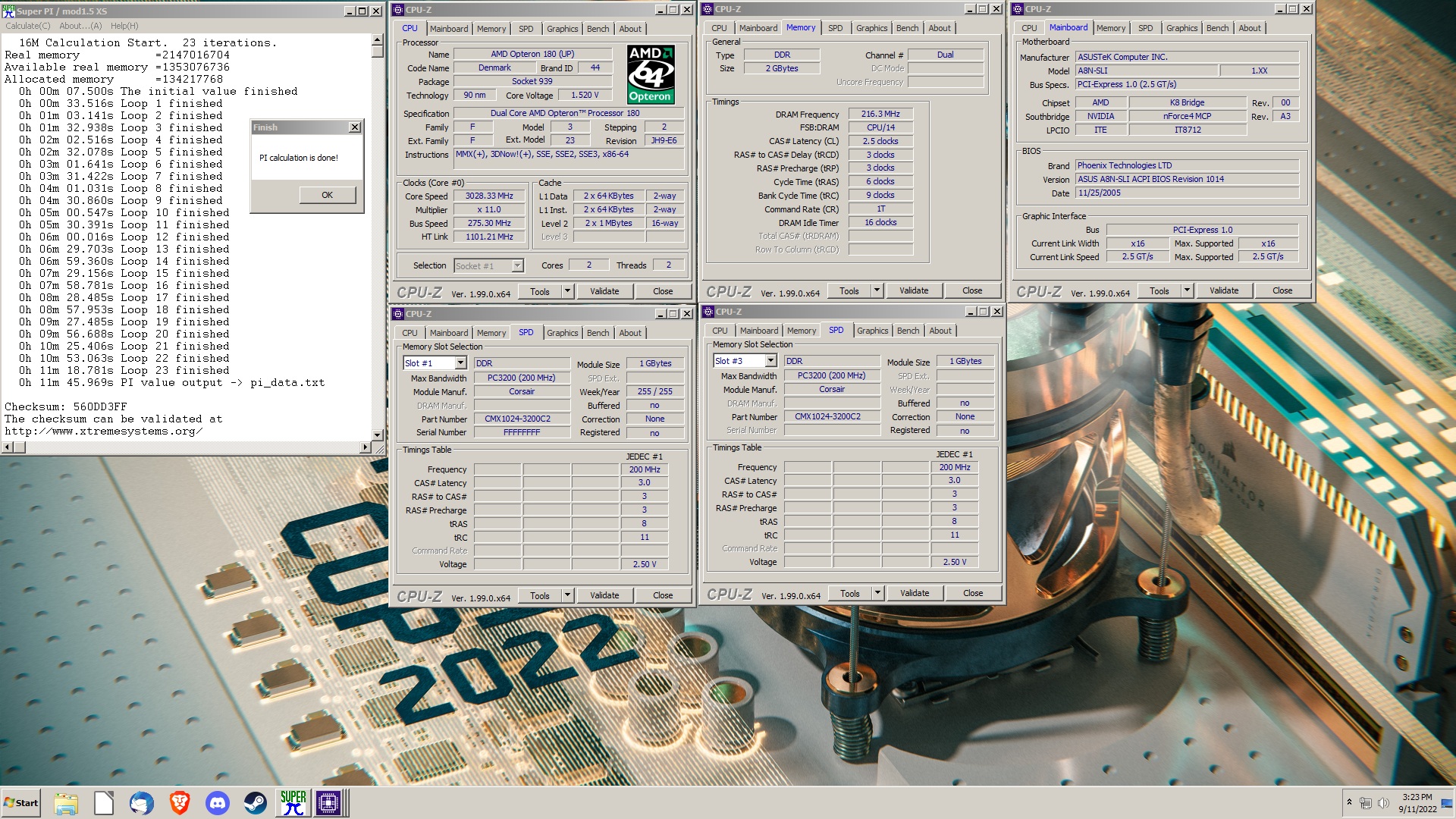Open Help(H) menu in Super PI
The height and width of the screenshot is (819, 1456).
pos(124,26)
